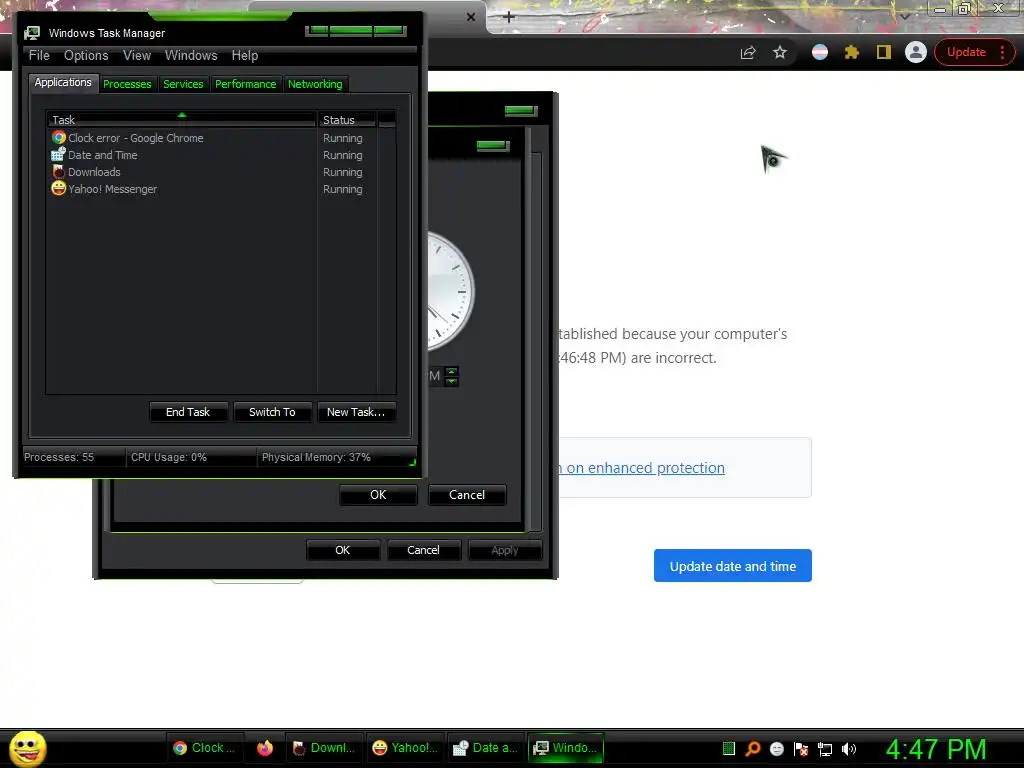
Task: Click the striped flag extension icon
Action: pyautogui.click(x=820, y=52)
